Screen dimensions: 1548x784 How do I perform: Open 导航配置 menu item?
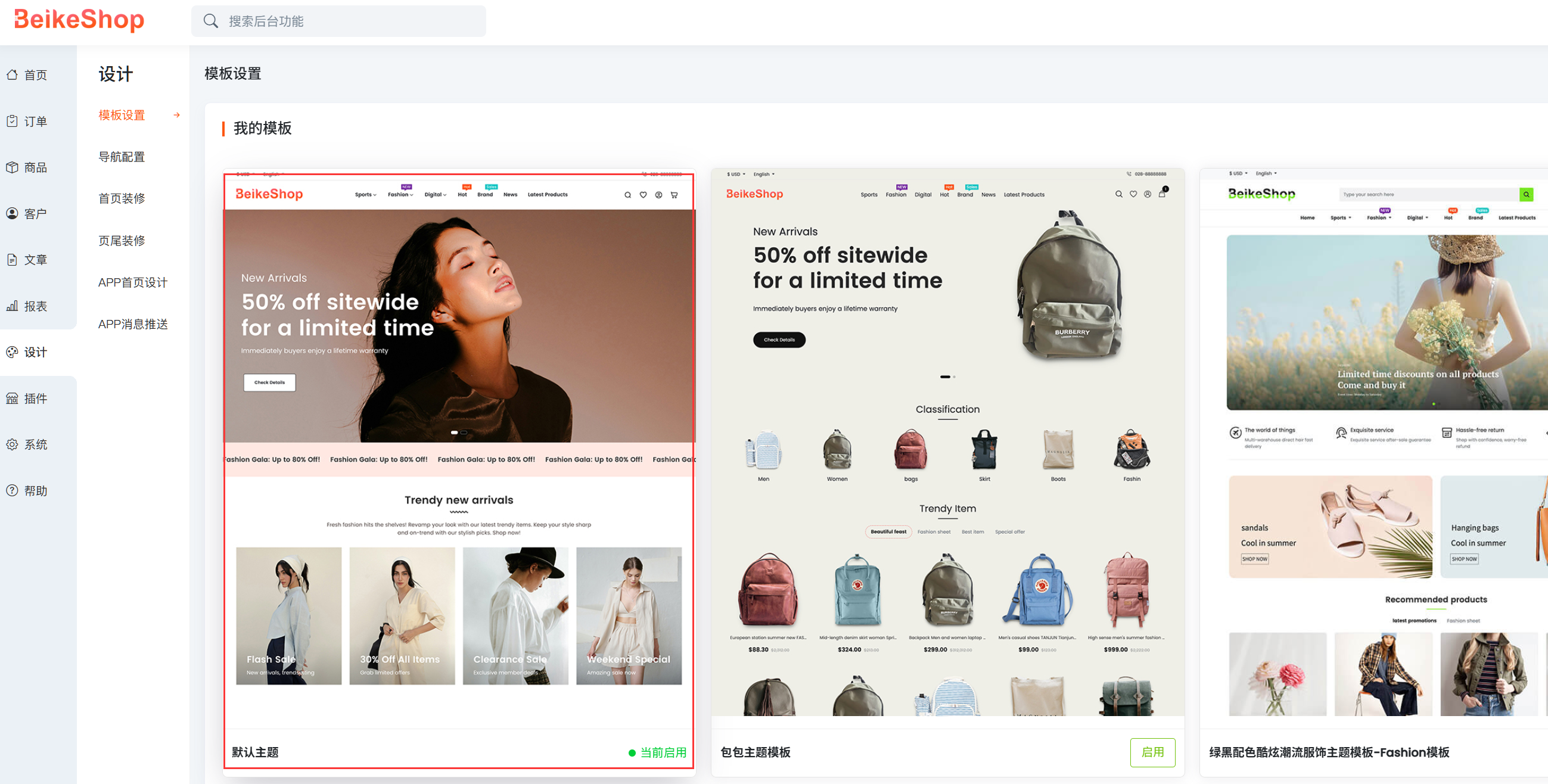pyautogui.click(x=122, y=157)
